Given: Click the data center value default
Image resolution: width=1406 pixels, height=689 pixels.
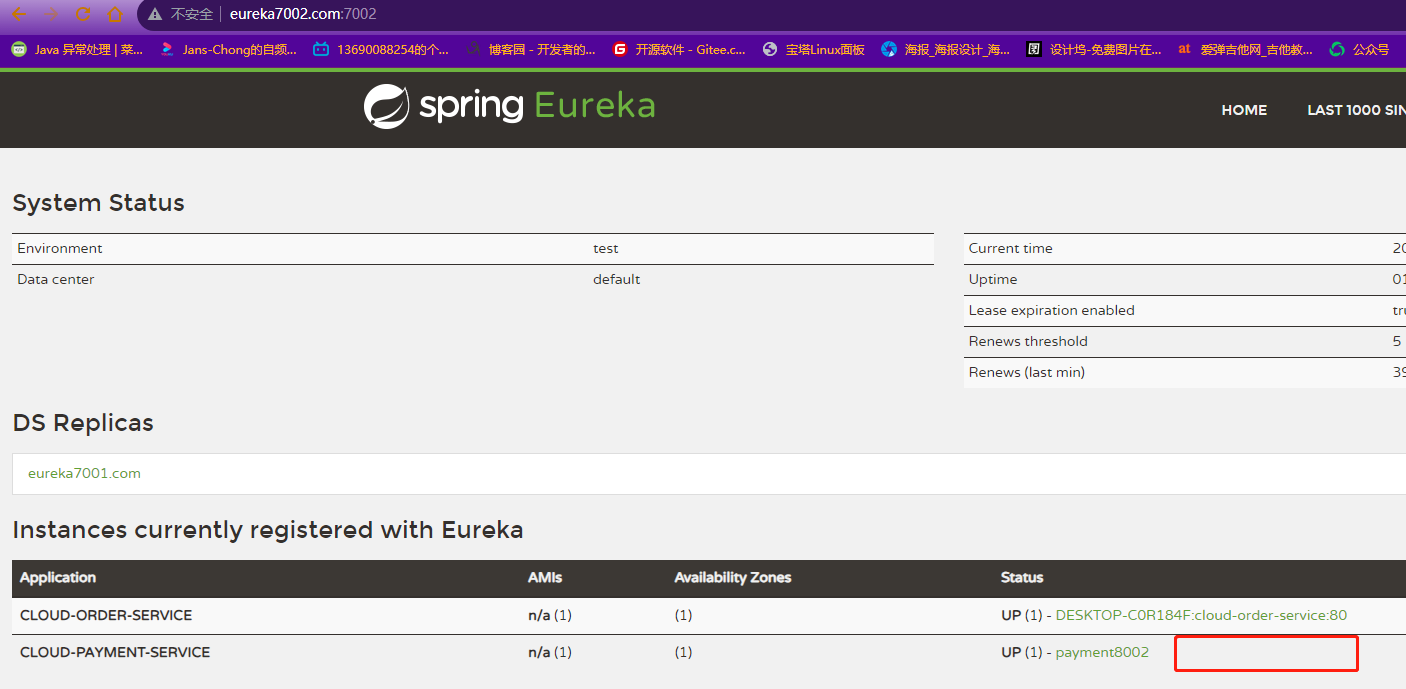Looking at the screenshot, I should [616, 279].
